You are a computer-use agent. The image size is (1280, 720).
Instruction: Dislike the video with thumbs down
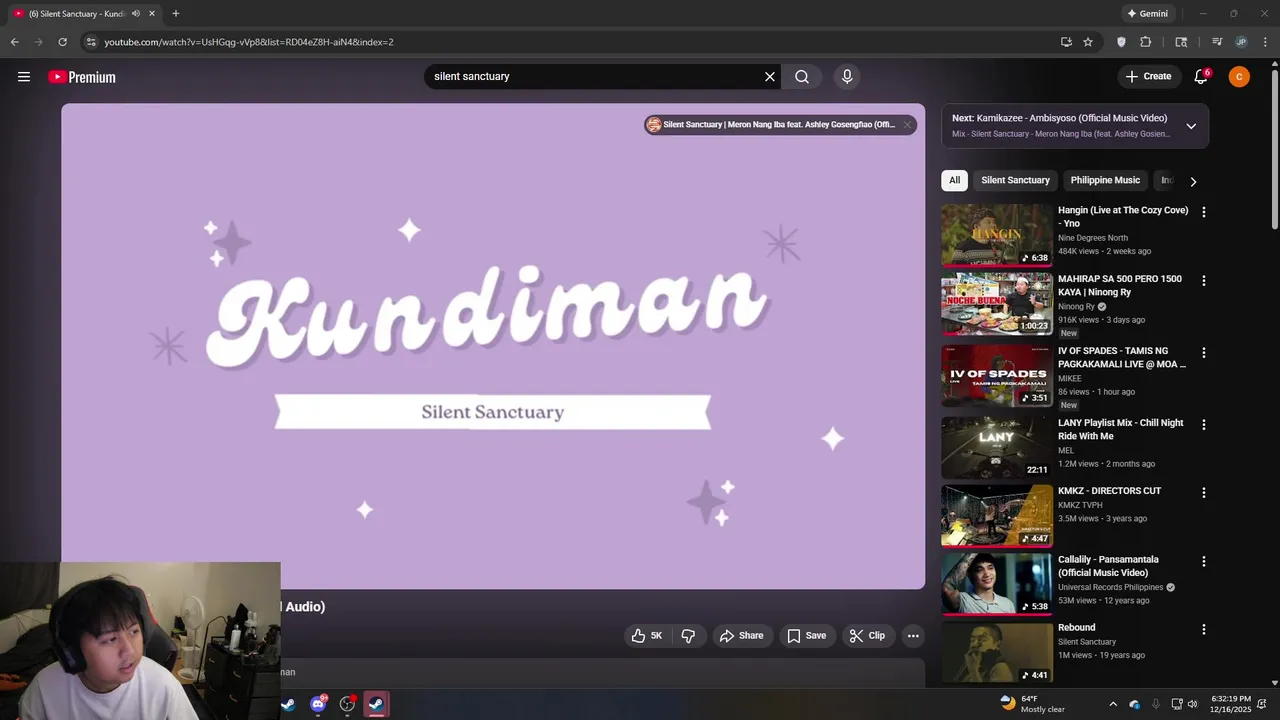tap(688, 636)
